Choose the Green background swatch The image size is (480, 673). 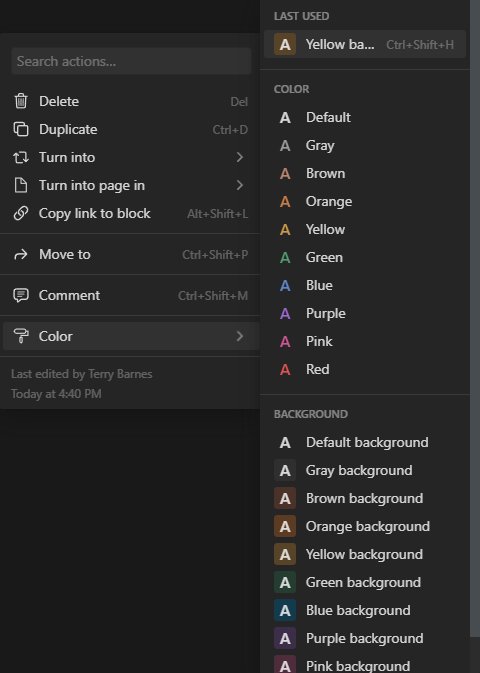285,582
